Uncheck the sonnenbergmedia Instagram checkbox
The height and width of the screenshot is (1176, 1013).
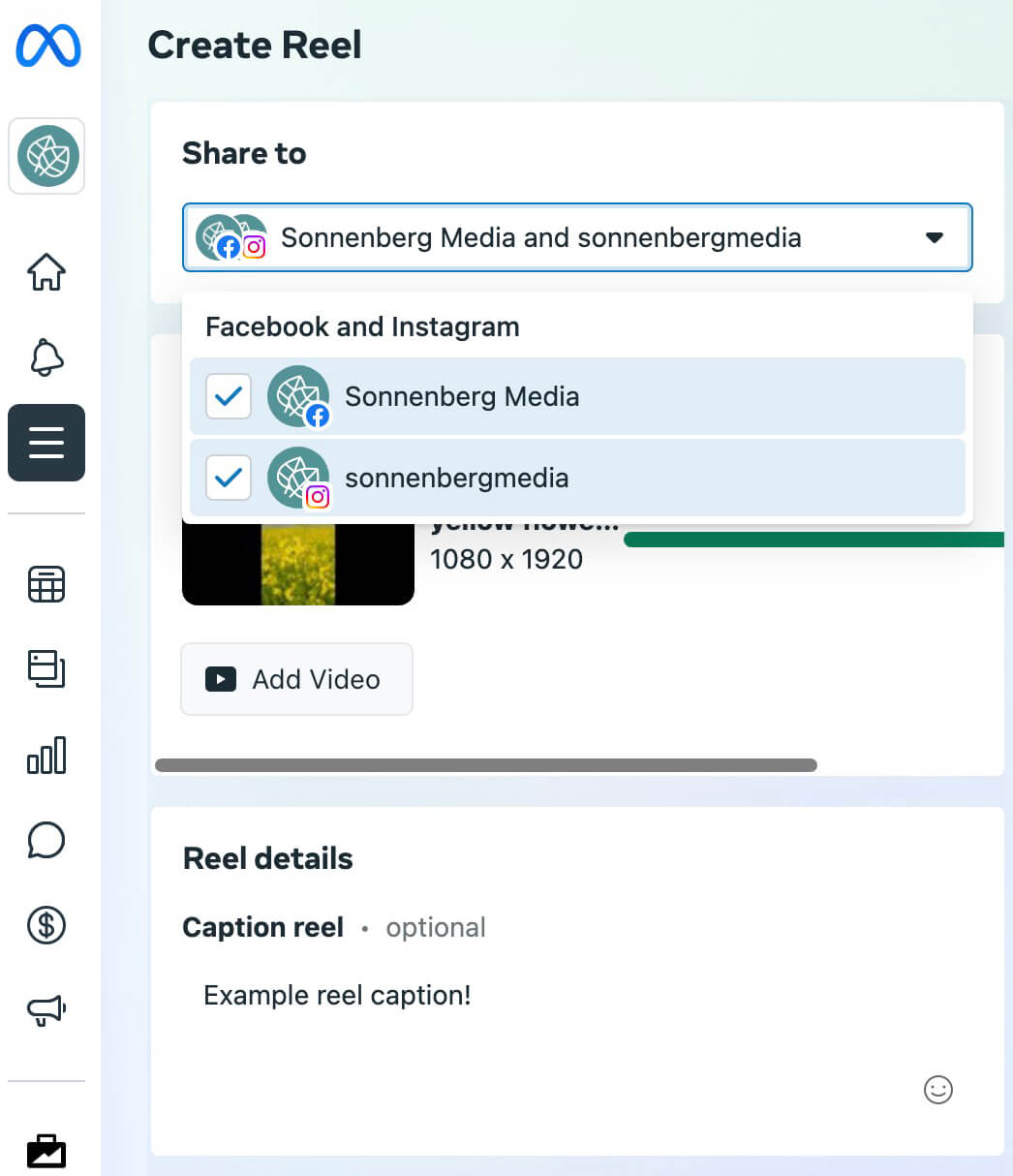229,478
